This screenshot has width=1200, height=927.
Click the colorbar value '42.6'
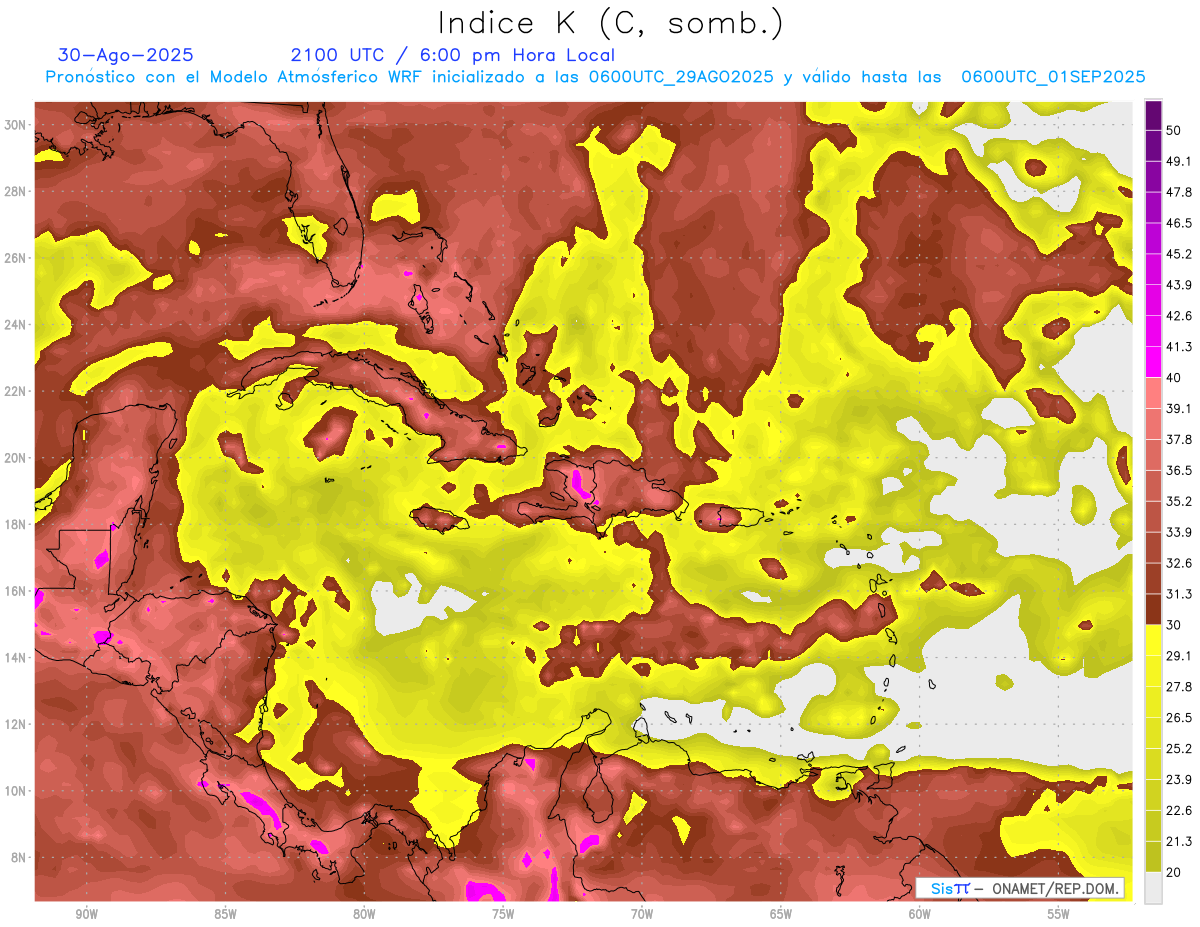1179,316
